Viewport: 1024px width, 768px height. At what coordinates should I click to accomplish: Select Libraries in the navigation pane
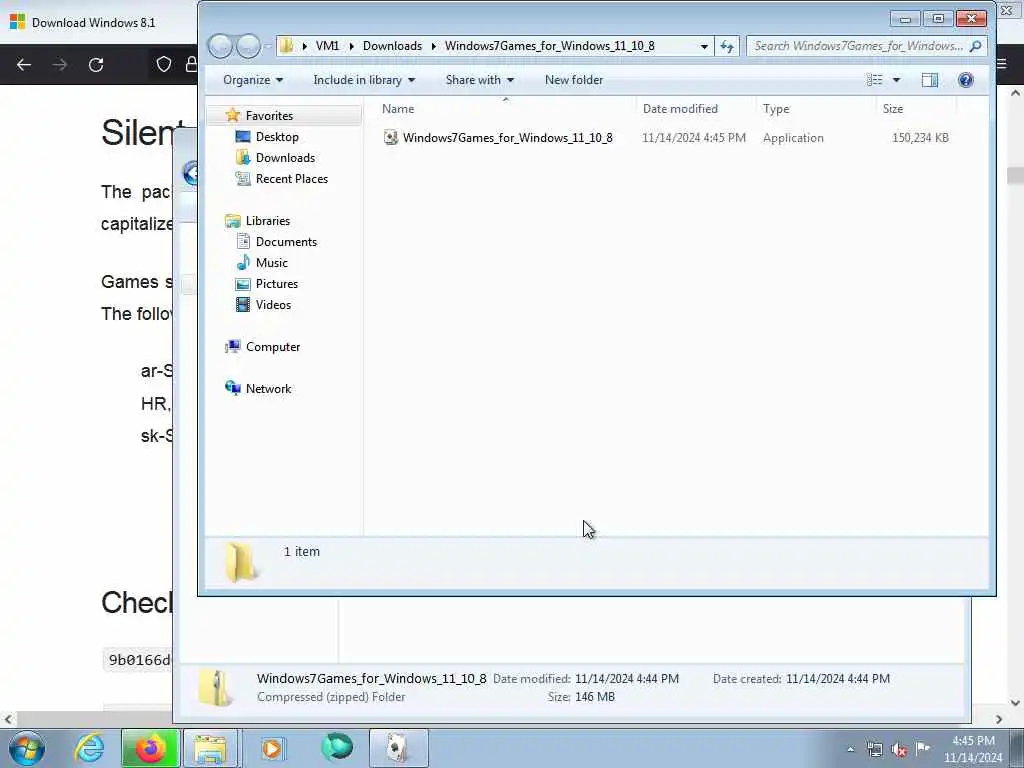(x=268, y=221)
